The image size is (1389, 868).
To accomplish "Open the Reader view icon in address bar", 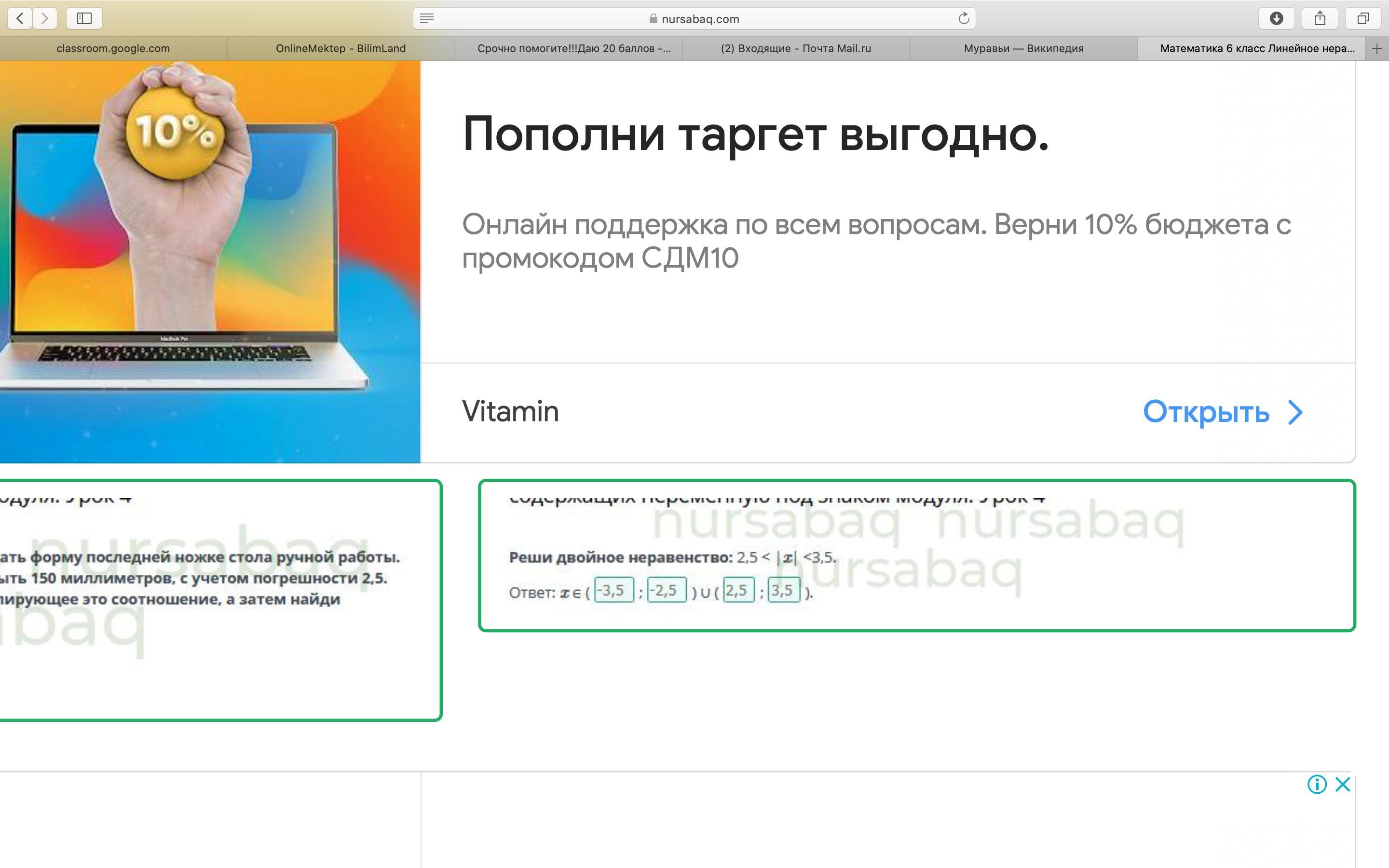I will 426,18.
